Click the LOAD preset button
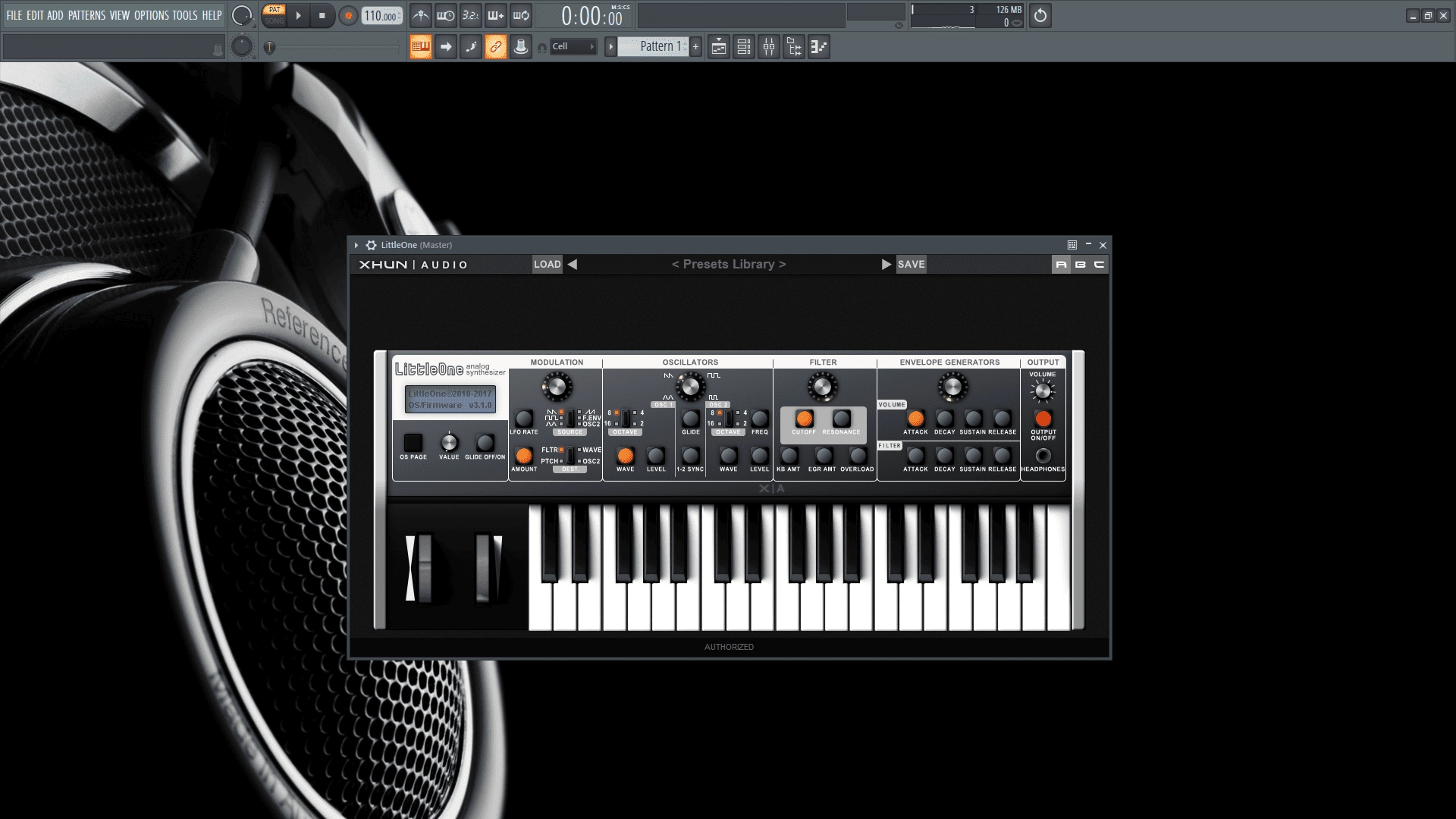Screen dimensions: 1456x819 click(x=548, y=264)
